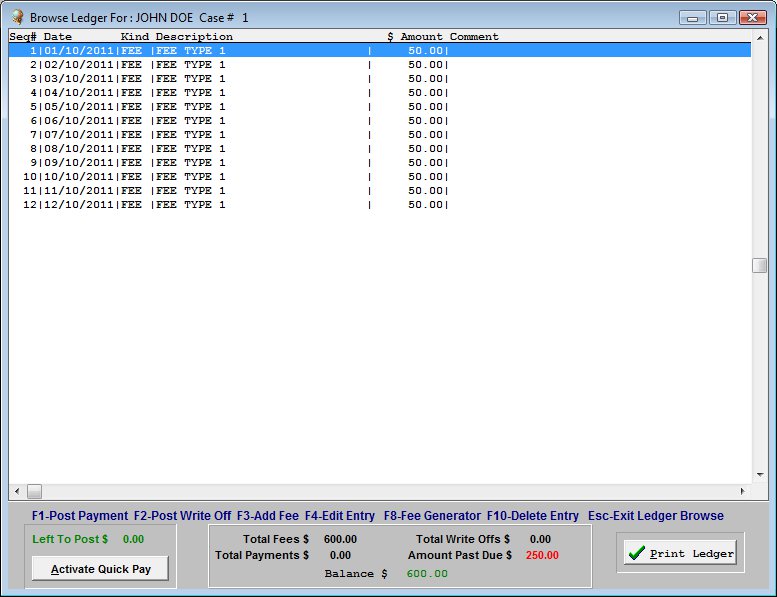Select ledger entry dated 04/10/2011
Viewport: 777px width, 597px height.
pos(380,93)
